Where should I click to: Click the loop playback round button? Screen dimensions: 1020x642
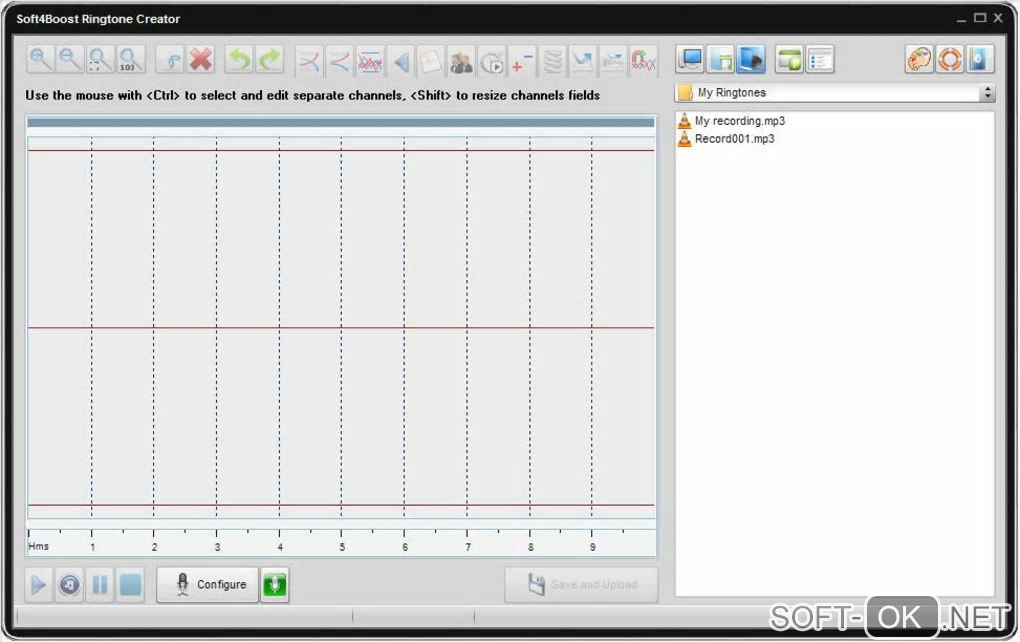(69, 585)
